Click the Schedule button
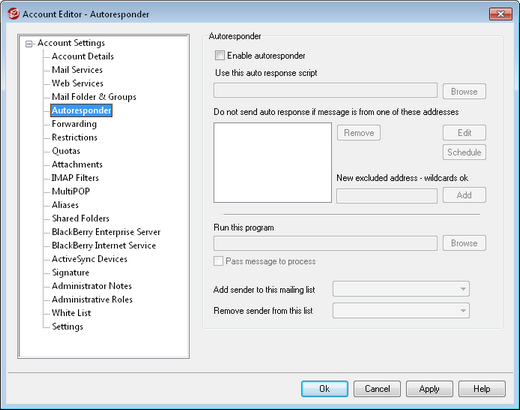 [464, 152]
